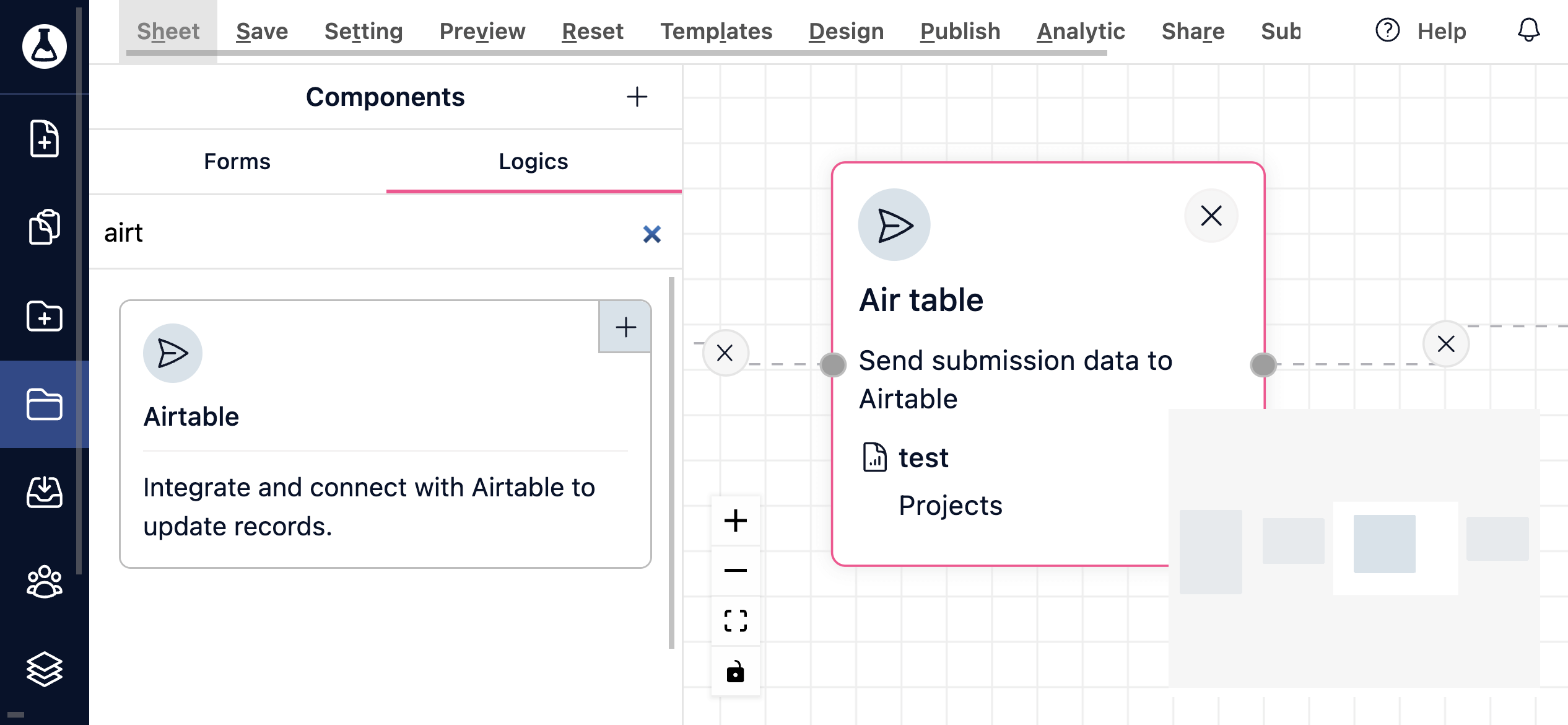Click the Projects table label
Viewport: 1568px width, 725px height.
(951, 505)
